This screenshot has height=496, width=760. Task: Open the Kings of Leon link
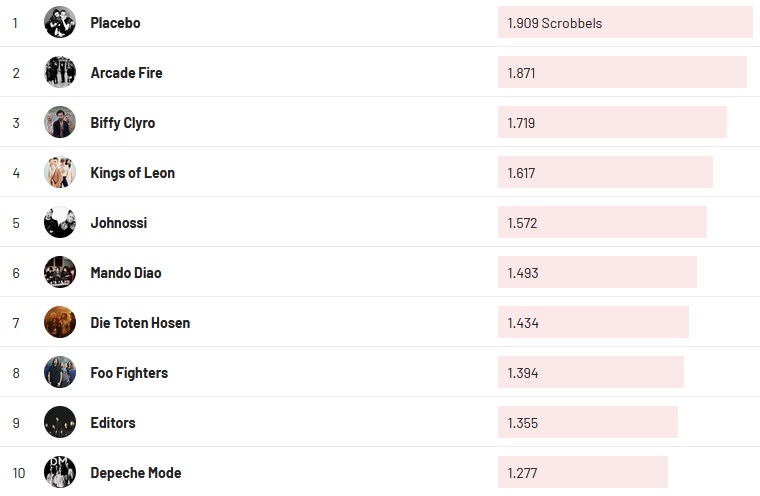click(x=132, y=173)
